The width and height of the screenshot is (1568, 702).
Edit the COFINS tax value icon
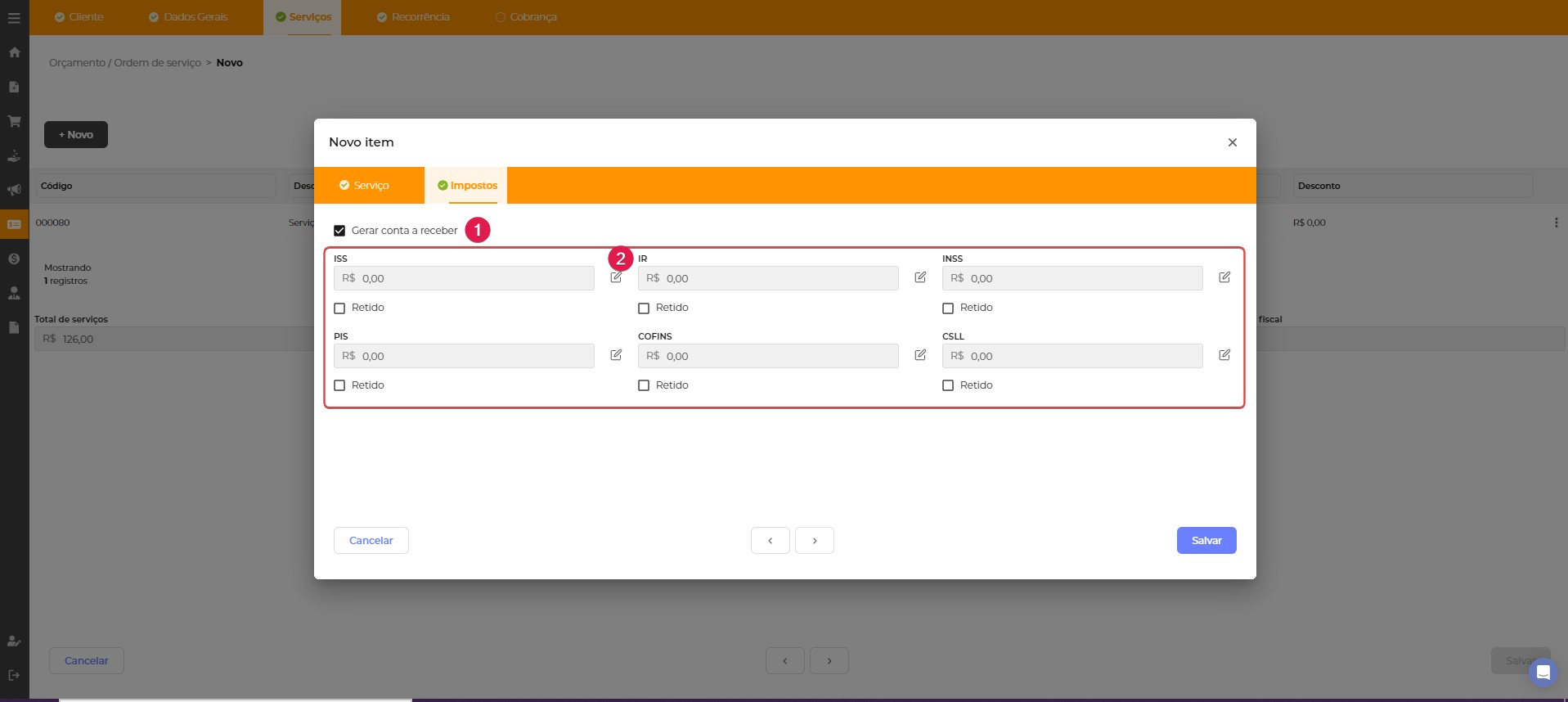point(920,355)
